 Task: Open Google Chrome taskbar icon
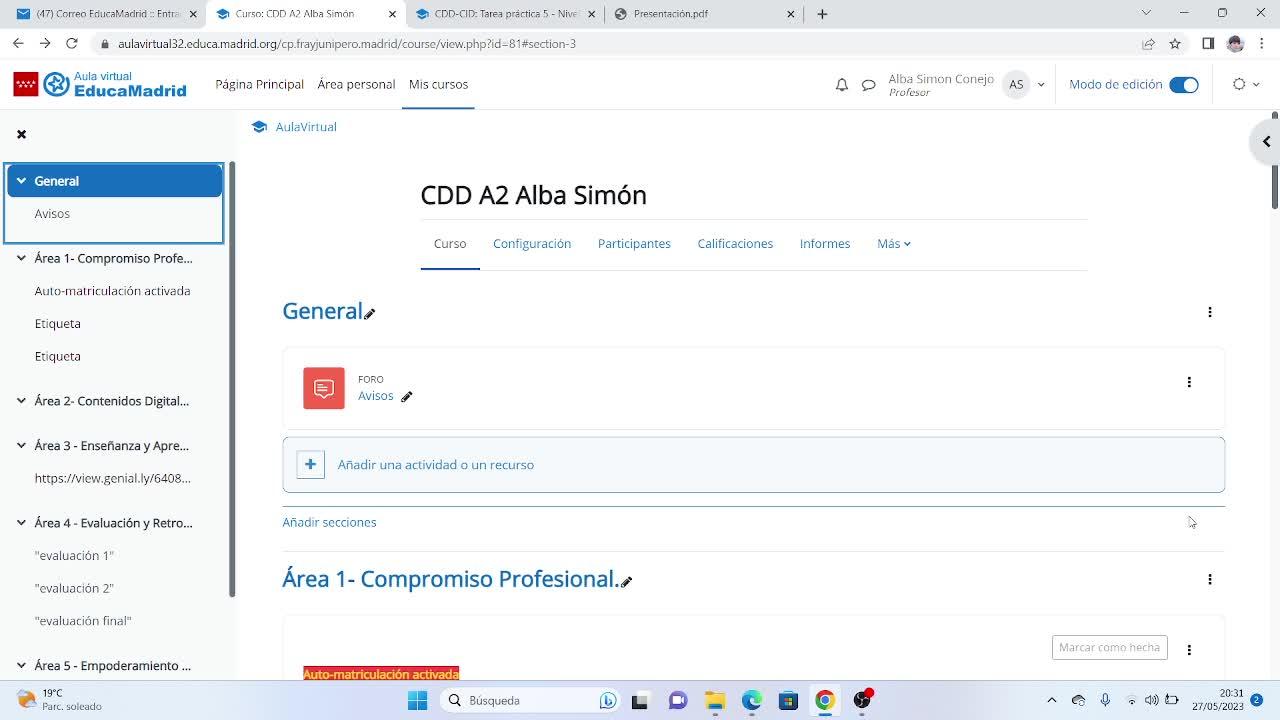coord(825,700)
